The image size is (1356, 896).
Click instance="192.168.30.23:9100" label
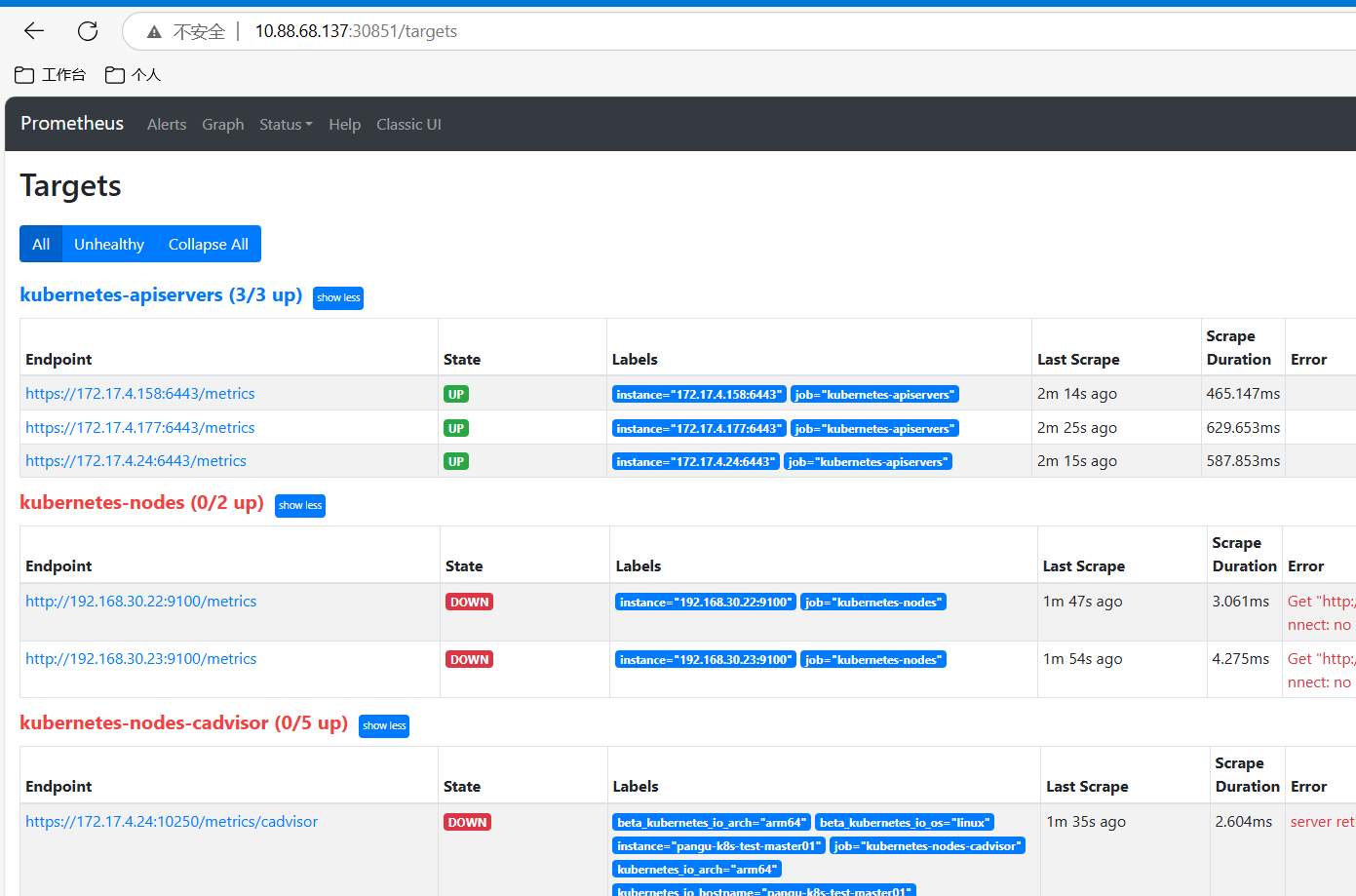point(706,660)
